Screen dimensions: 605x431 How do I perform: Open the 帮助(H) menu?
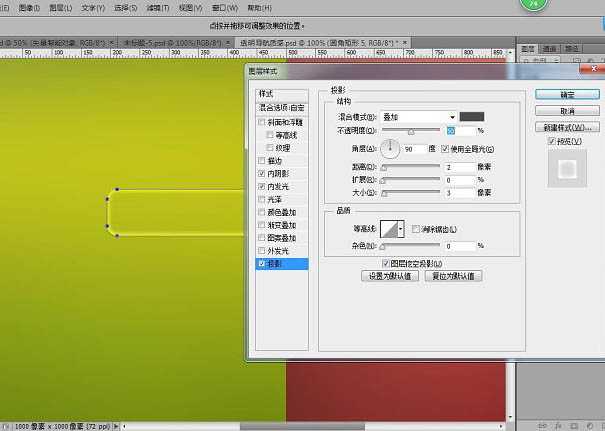point(259,8)
